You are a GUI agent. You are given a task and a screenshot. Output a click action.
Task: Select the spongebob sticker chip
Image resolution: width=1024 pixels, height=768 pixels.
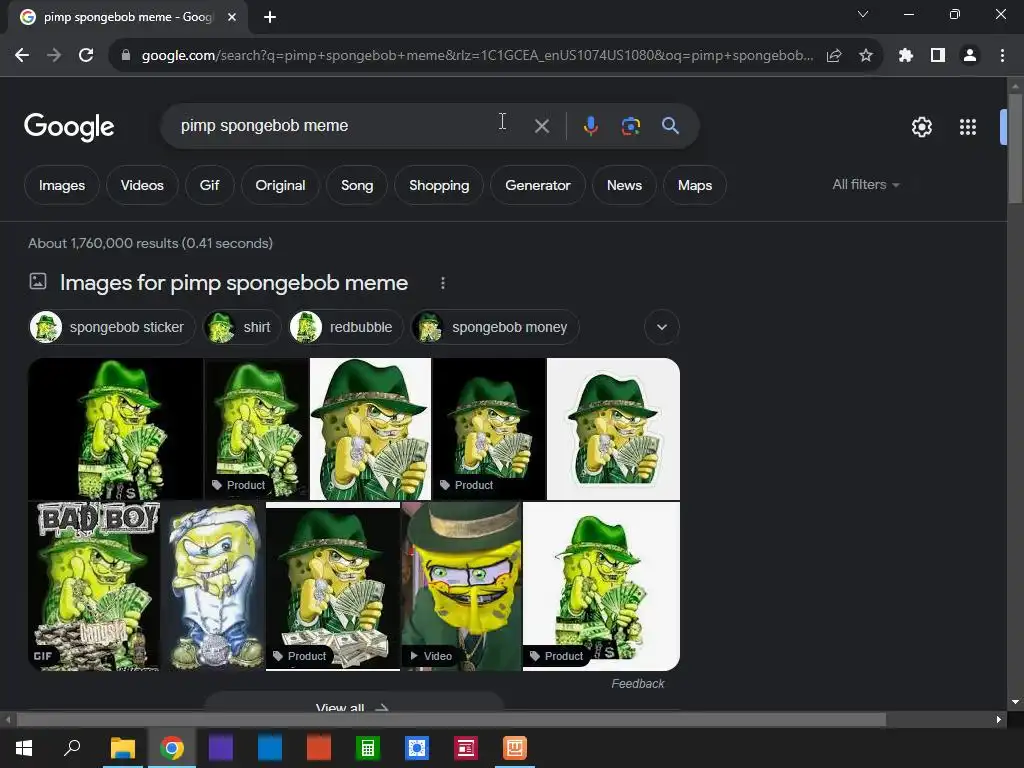point(112,327)
